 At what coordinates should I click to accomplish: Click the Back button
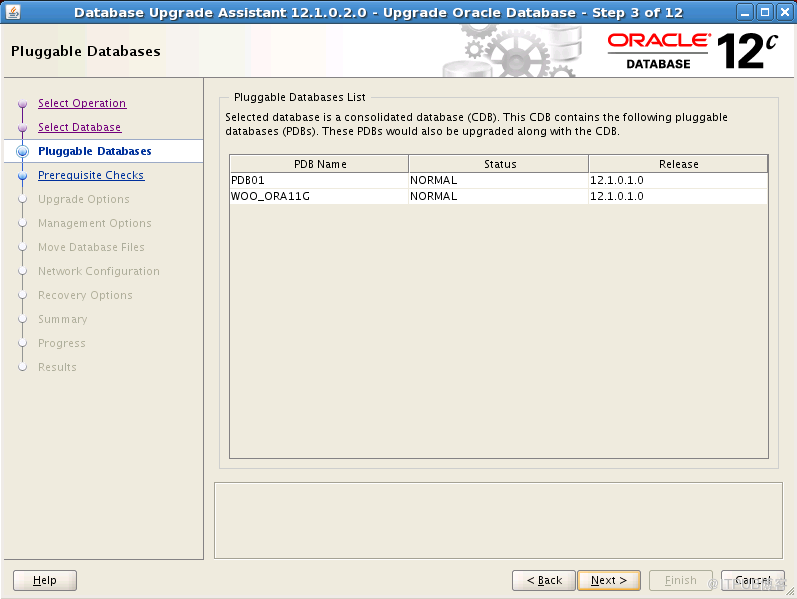point(544,580)
